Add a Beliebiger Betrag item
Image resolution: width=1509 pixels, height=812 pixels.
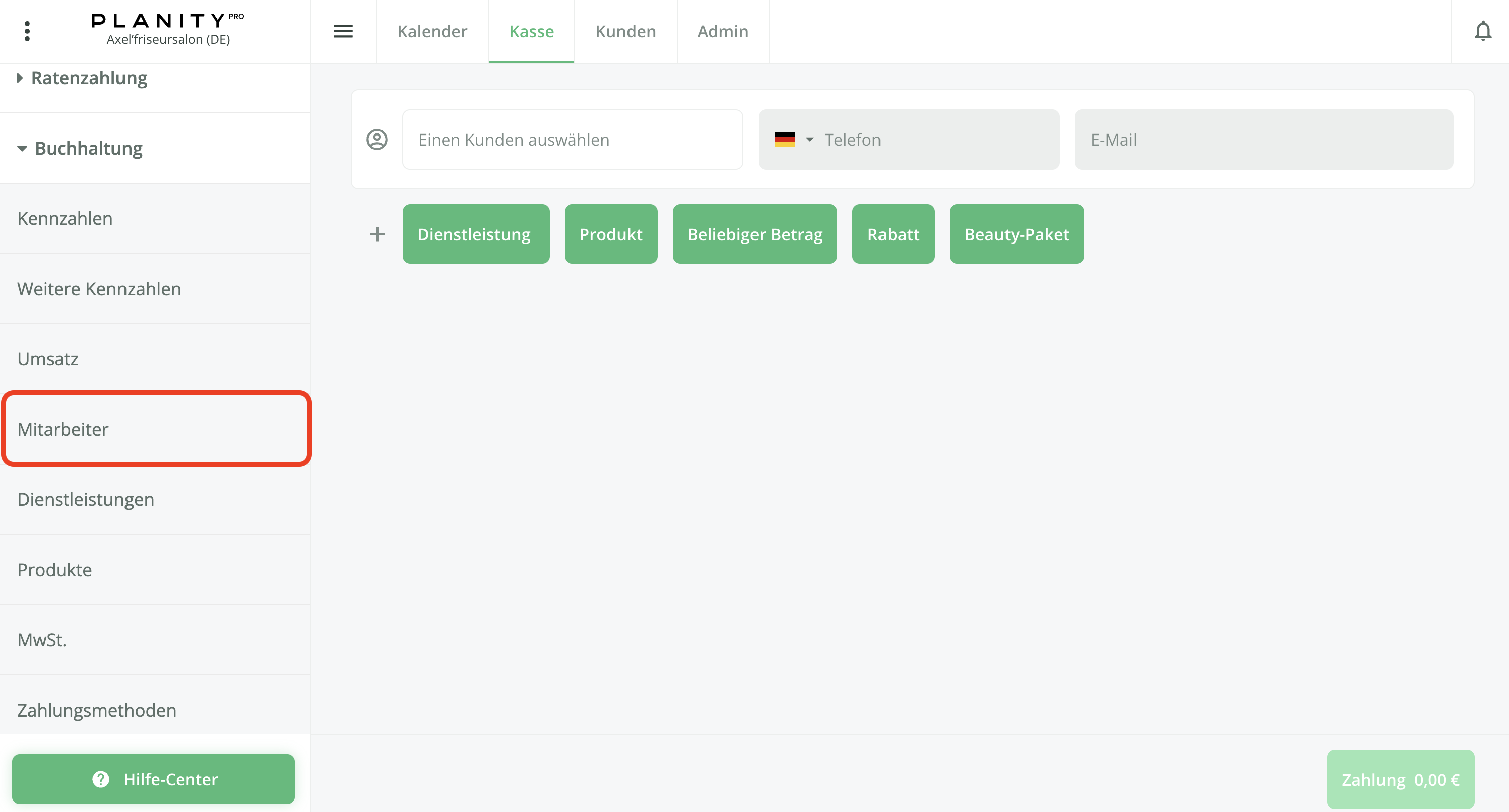pos(754,234)
